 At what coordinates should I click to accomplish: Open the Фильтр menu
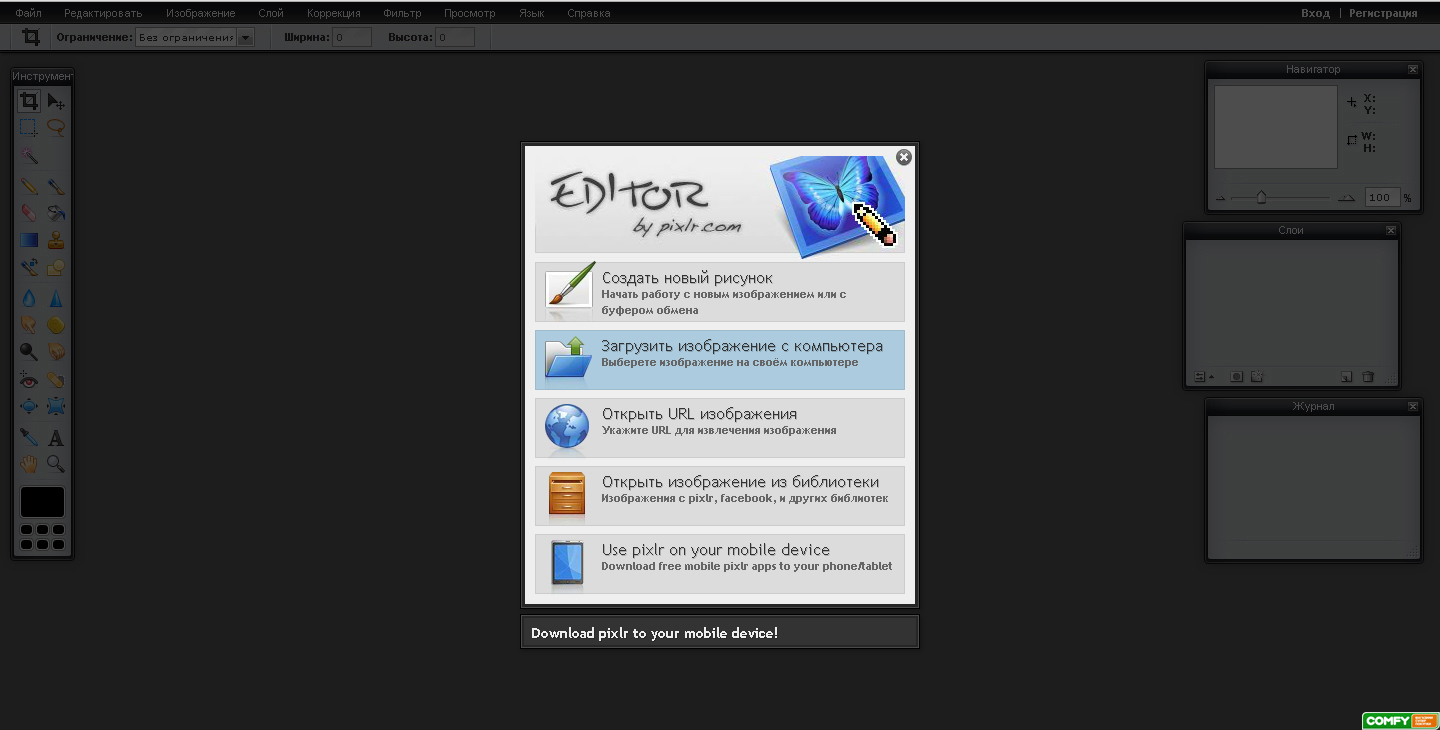coord(402,13)
